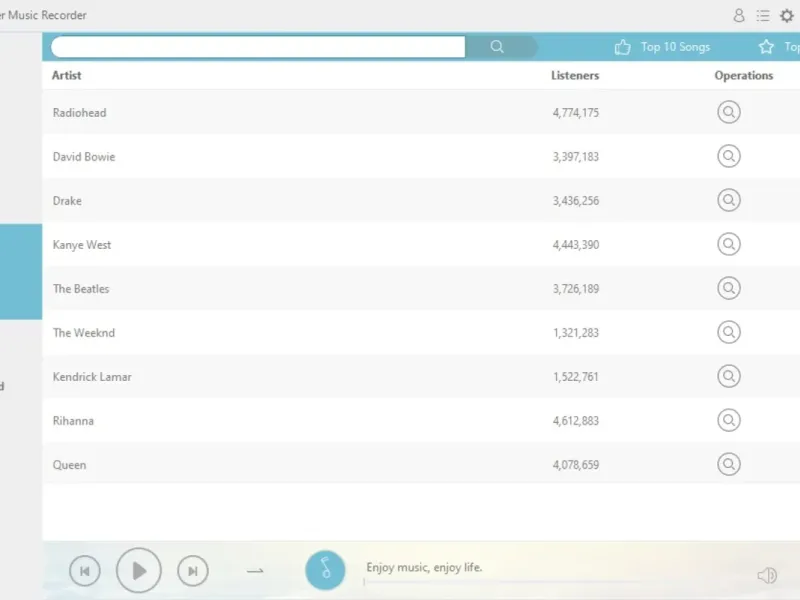Click search icon in Drake row
Screen dimensions: 800x600
click(729, 199)
